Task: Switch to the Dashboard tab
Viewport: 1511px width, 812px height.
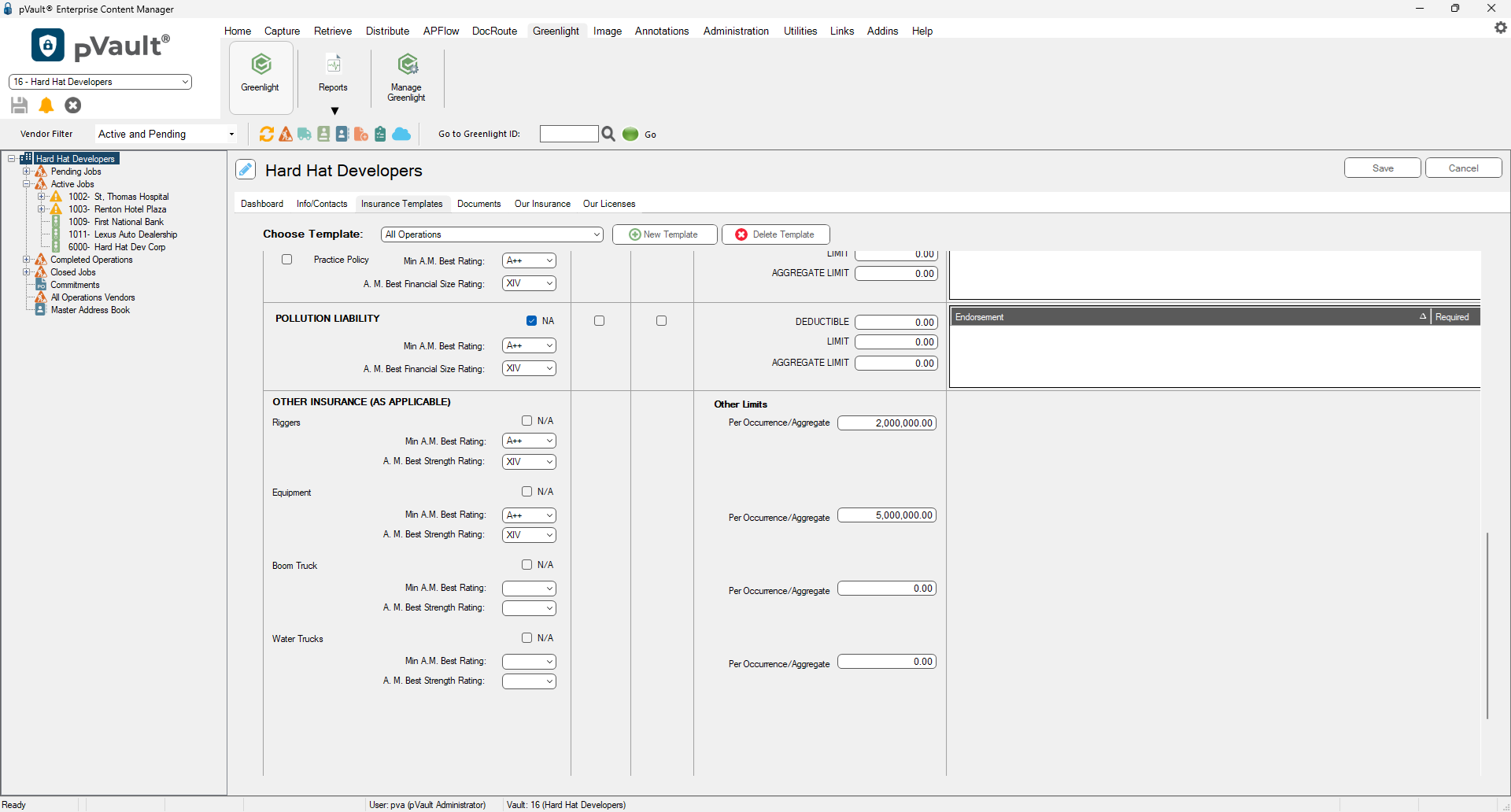Action: coord(262,204)
